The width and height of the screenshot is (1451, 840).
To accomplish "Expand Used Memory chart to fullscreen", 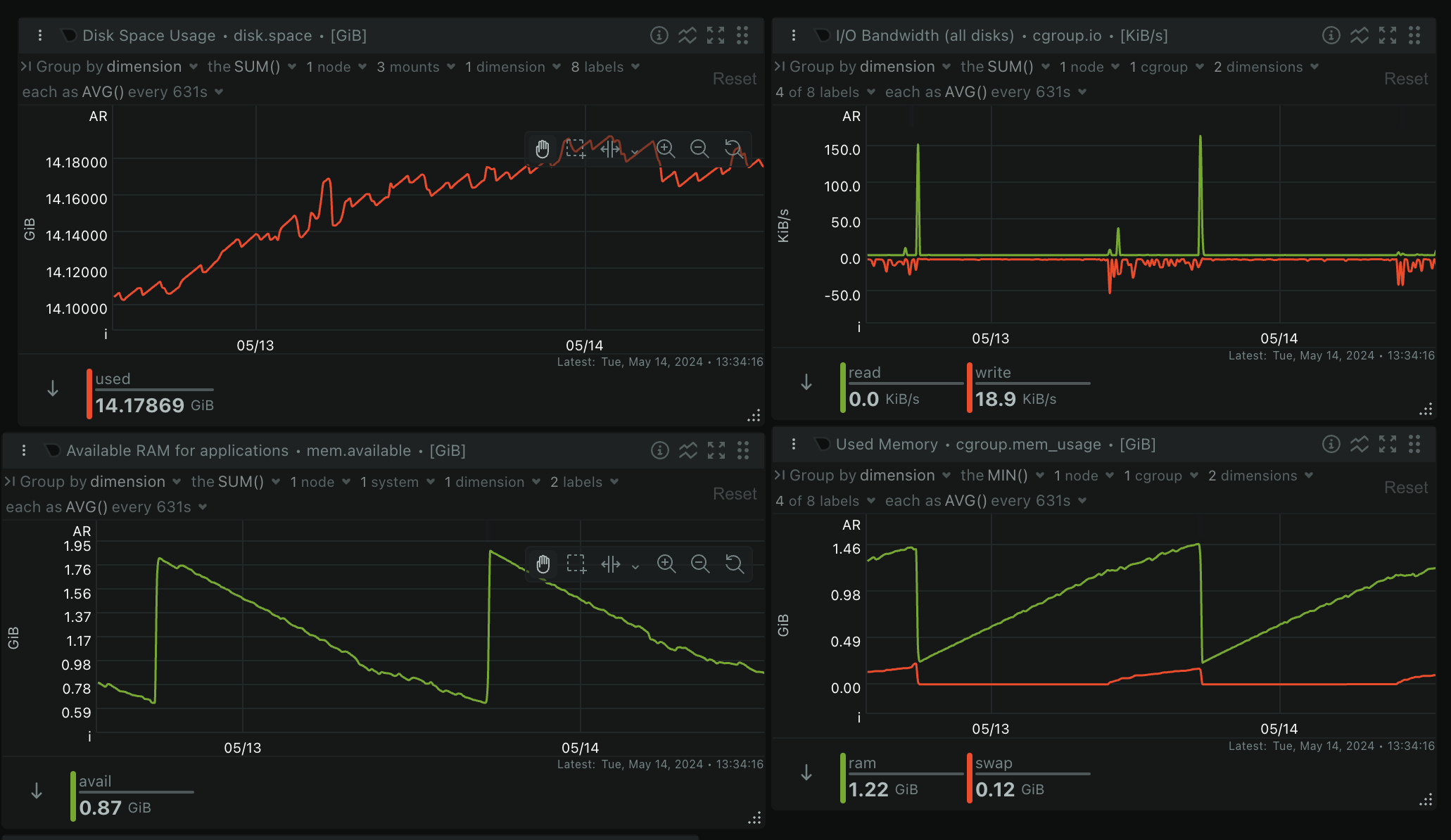I will point(1387,444).
